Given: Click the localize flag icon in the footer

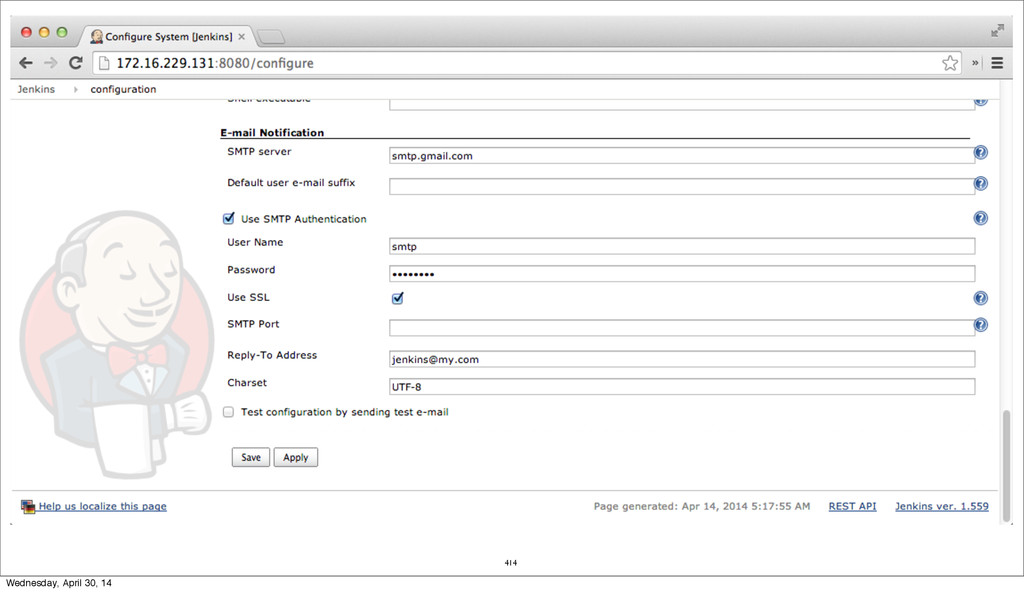Looking at the screenshot, I should (x=27, y=506).
